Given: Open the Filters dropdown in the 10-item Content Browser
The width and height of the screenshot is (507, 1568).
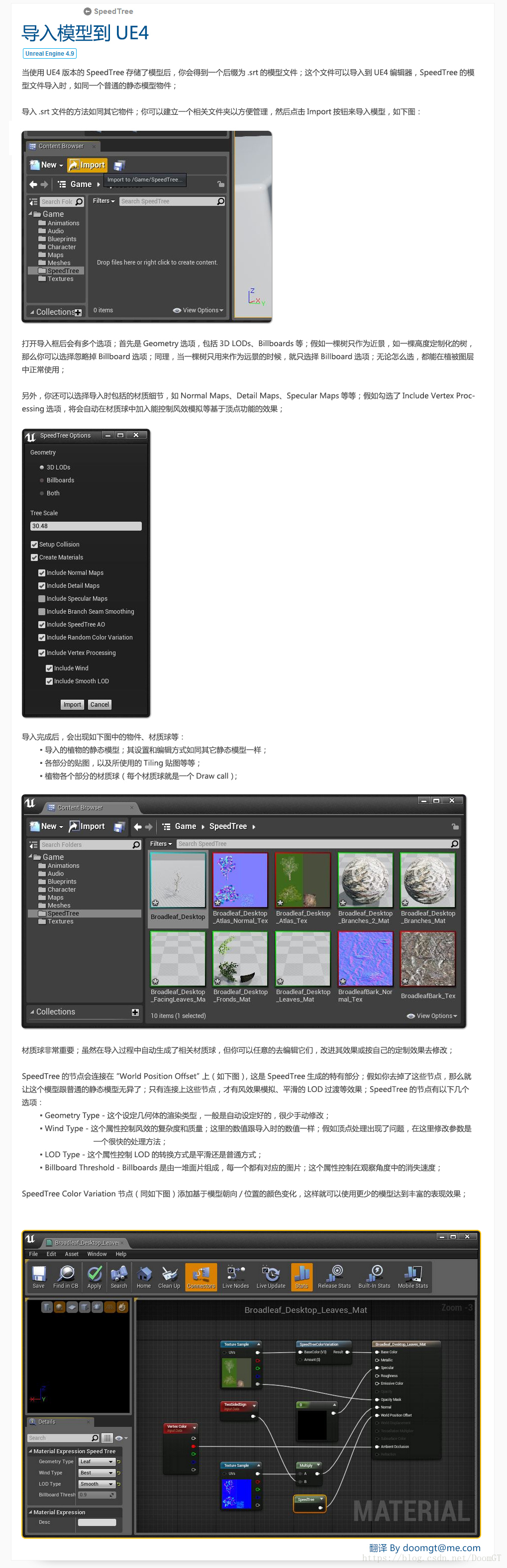Looking at the screenshot, I should (161, 843).
